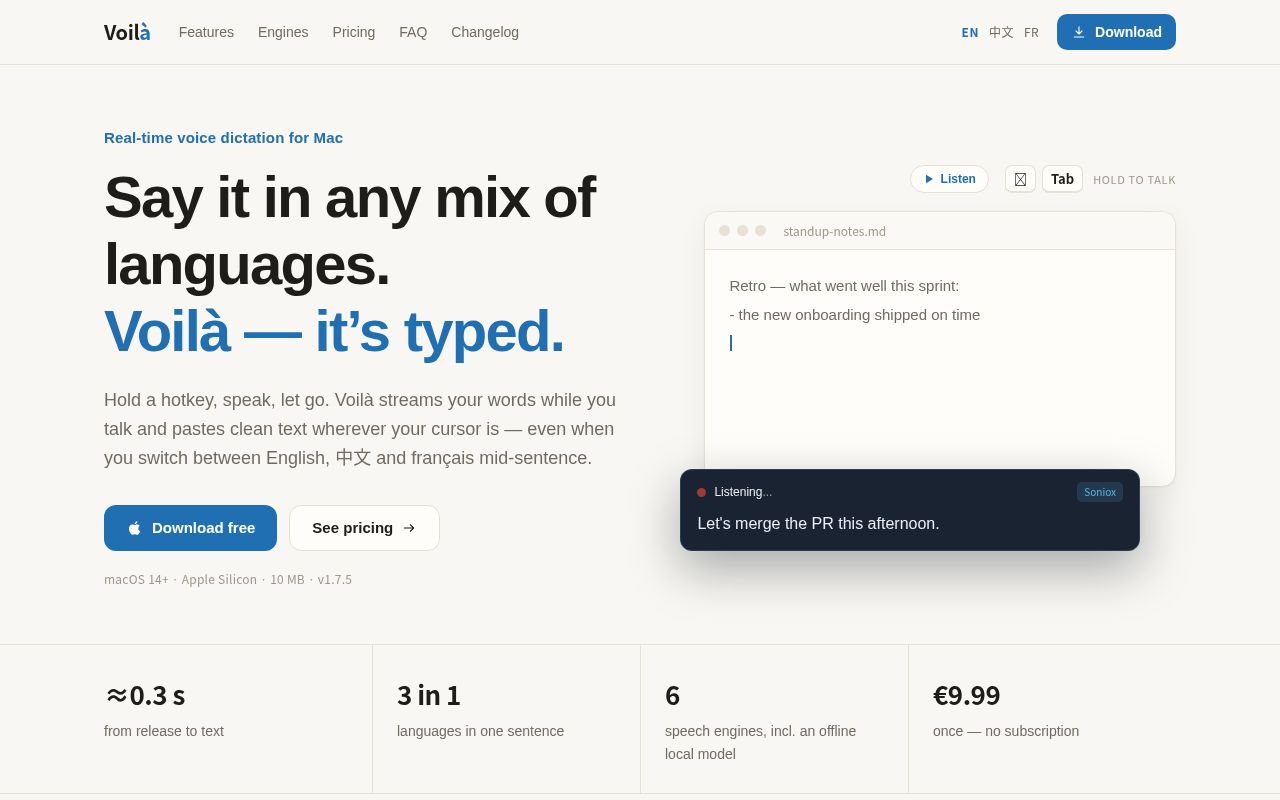This screenshot has width=1280, height=800.
Task: Open the Engines nav link
Action: coord(283,32)
